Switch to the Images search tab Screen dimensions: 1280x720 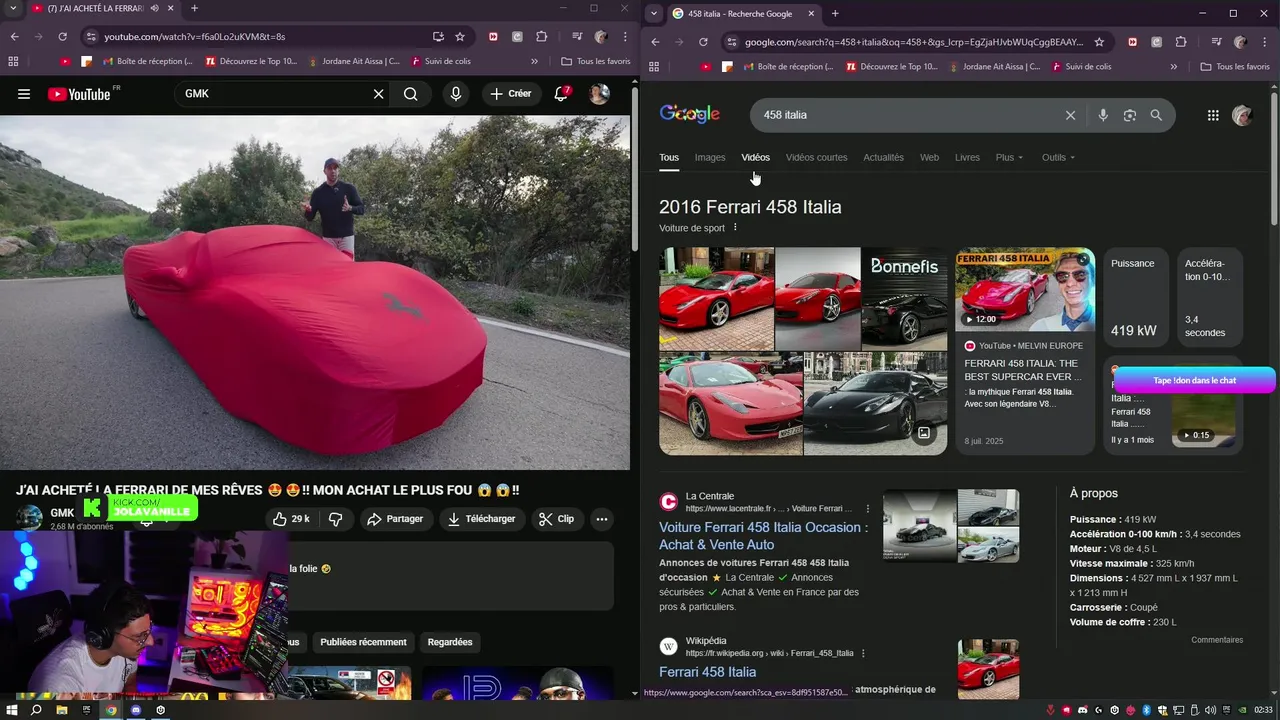coord(710,157)
